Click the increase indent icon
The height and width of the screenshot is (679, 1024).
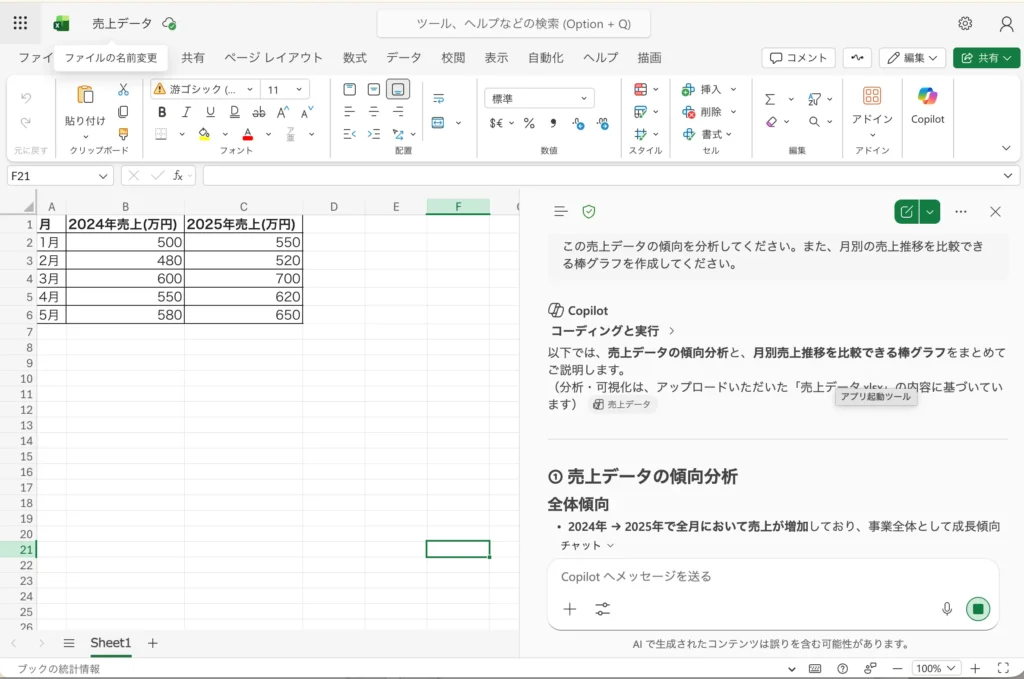374,134
